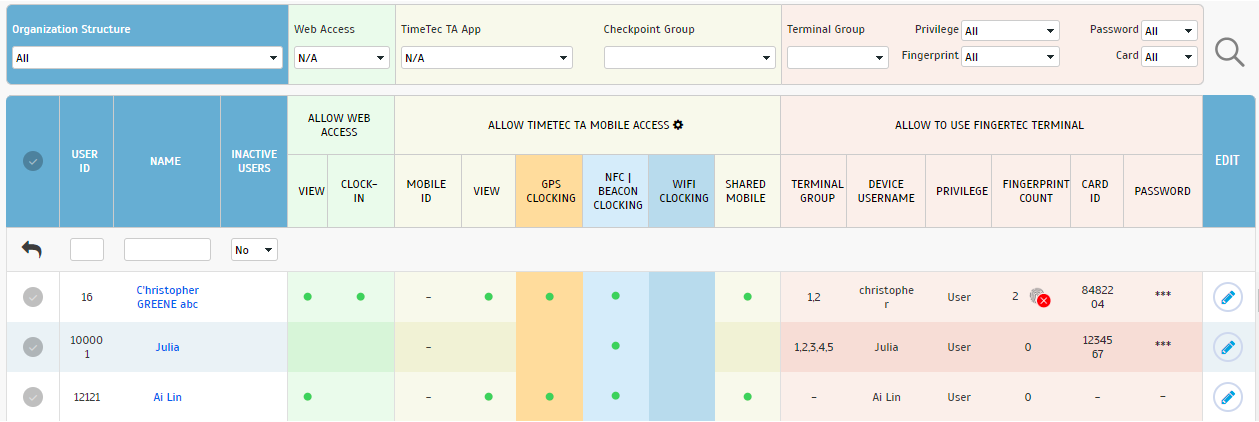Toggle web view green dot for C'hristopher
1259x422 pixels.
[307, 296]
